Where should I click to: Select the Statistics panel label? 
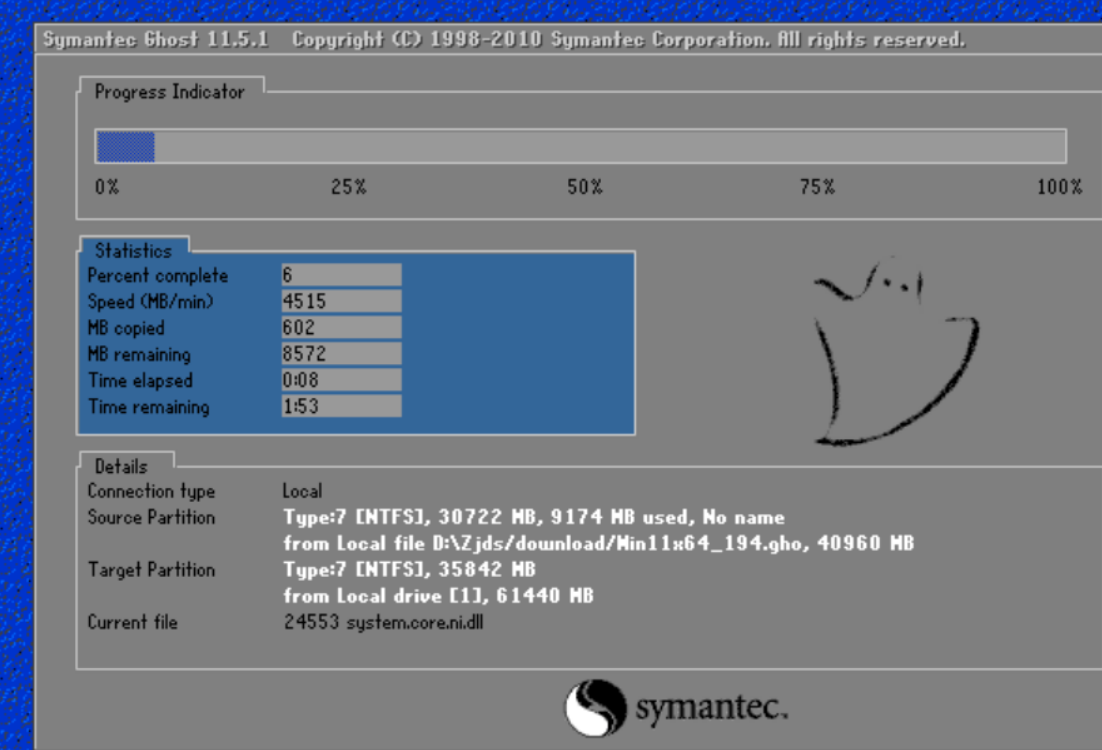(133, 251)
